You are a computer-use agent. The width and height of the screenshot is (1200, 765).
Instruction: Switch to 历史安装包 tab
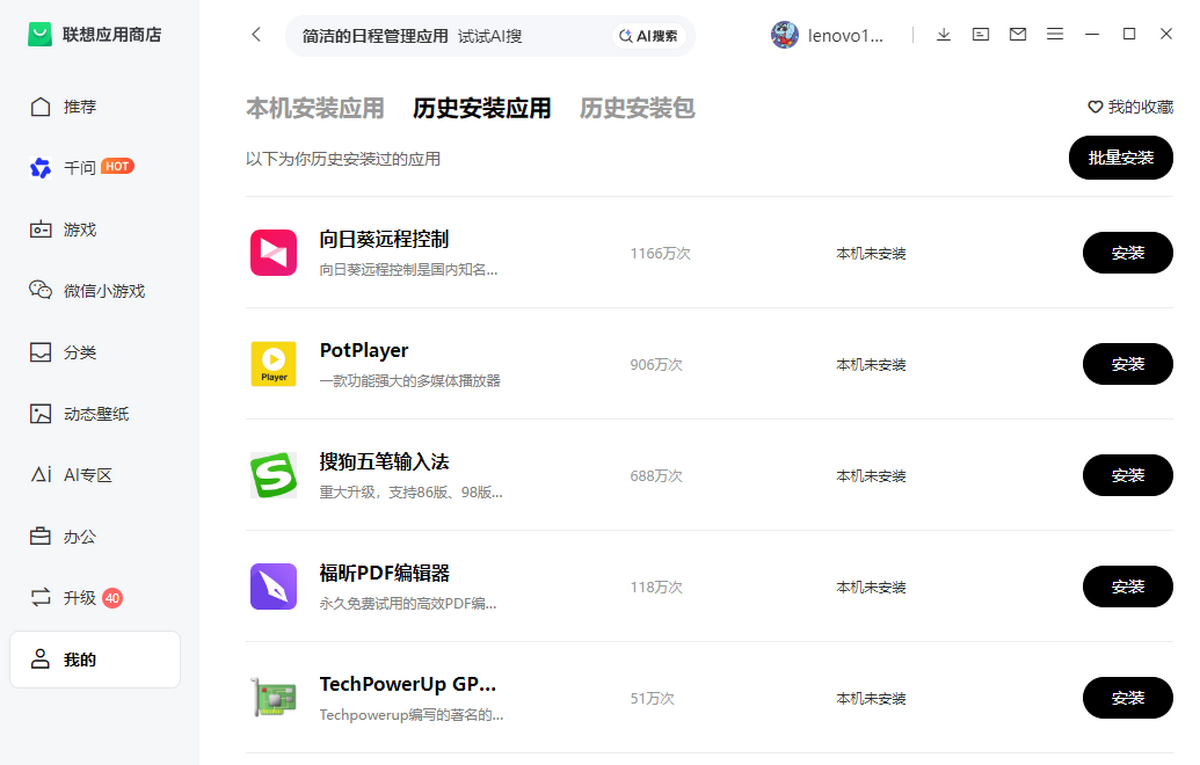coord(638,108)
